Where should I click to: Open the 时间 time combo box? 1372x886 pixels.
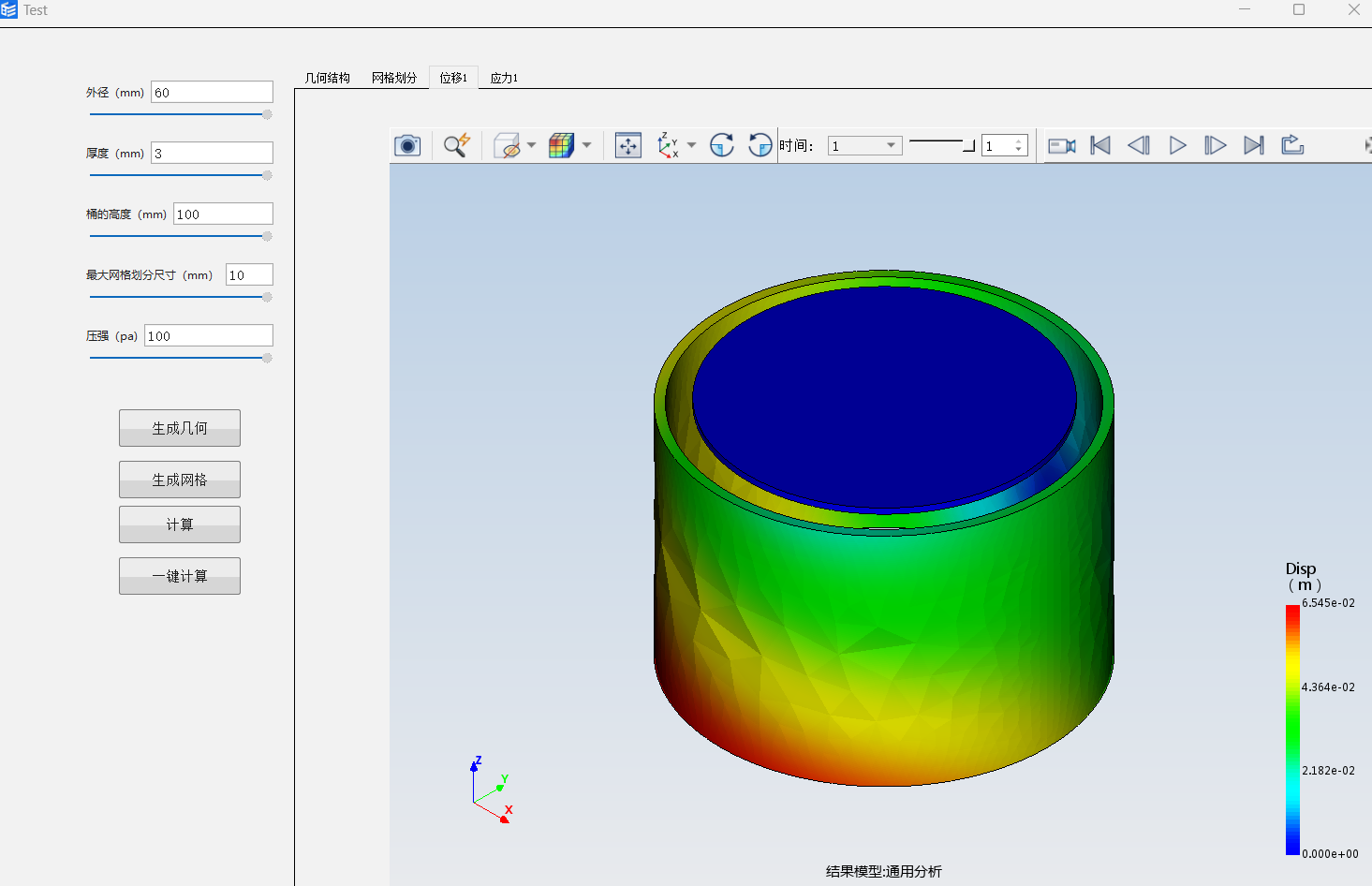tap(864, 145)
